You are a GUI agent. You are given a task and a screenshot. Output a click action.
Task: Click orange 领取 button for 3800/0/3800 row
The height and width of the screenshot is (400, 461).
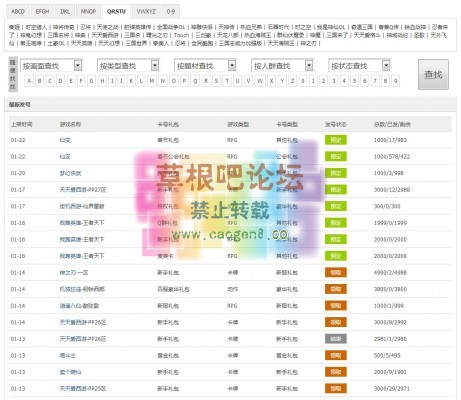point(336,289)
